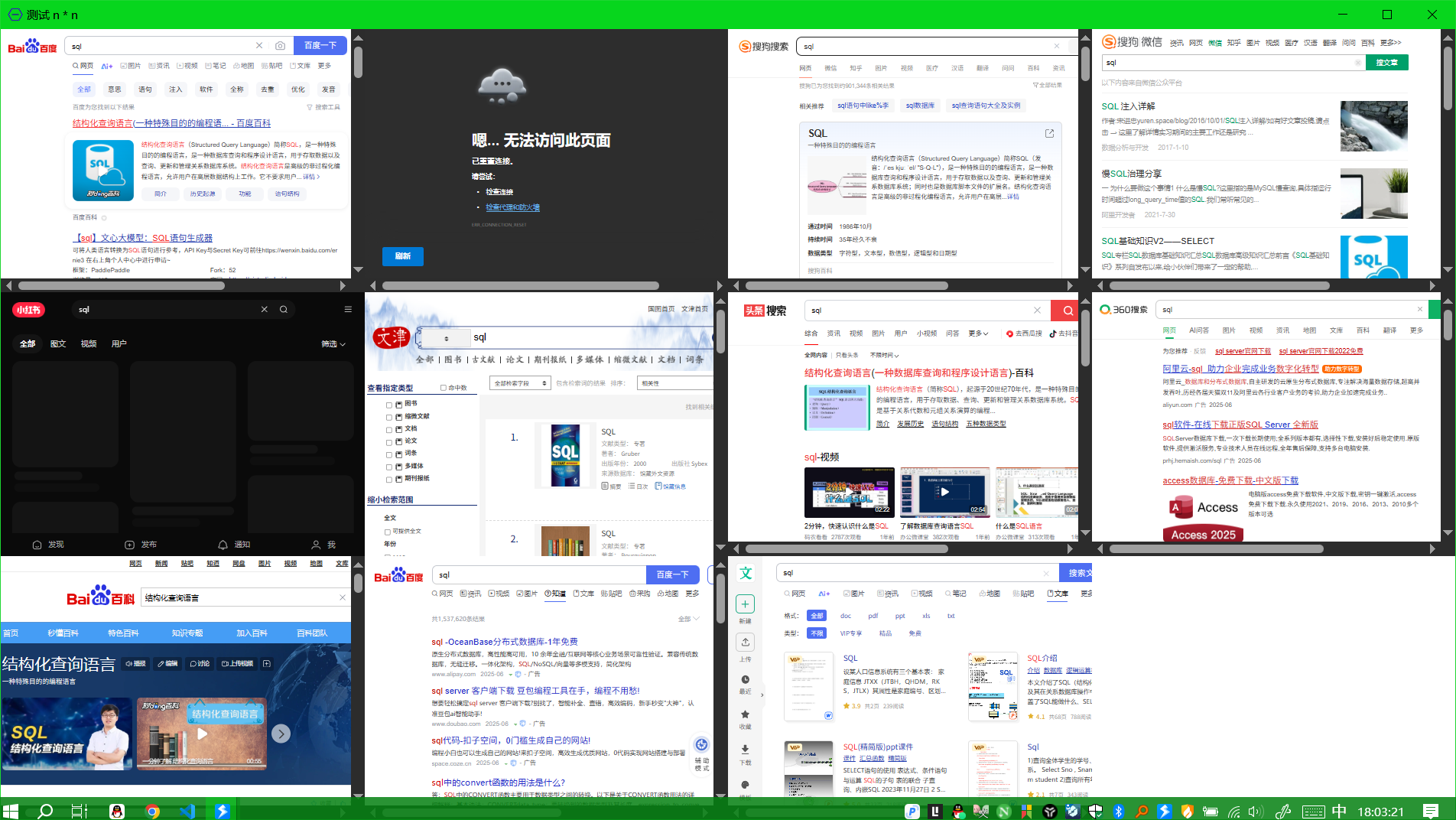Click the green 文 Wenku logo icon
The width and height of the screenshot is (1456, 820).
[746, 573]
